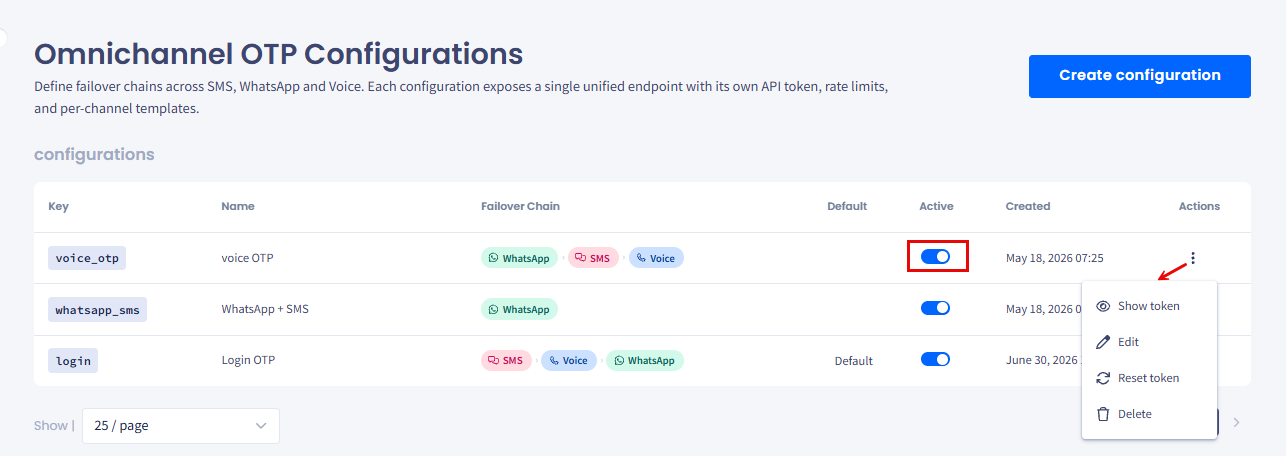The width and height of the screenshot is (1286, 456).
Task: Click the Active column header
Action: pos(936,206)
